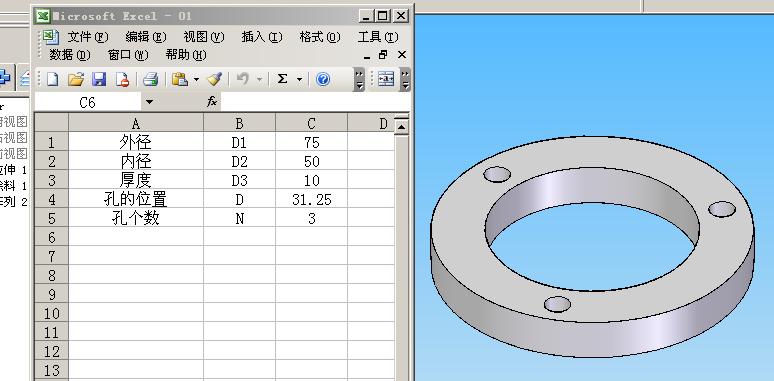Select cell C5 with value 3

(311, 218)
